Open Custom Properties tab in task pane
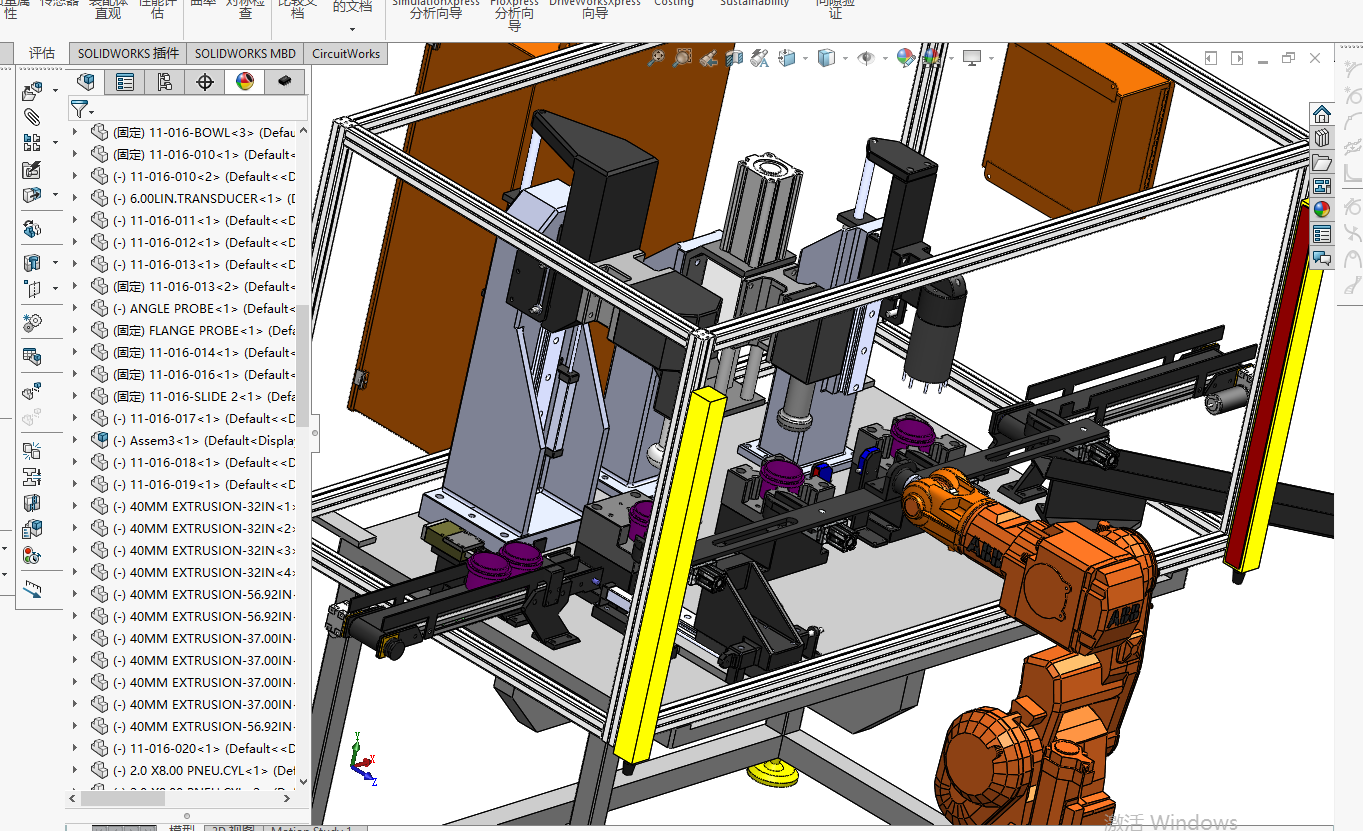 (x=1322, y=234)
